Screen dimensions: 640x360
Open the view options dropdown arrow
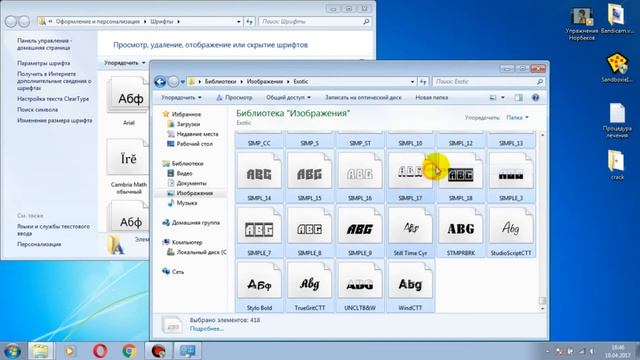click(503, 98)
